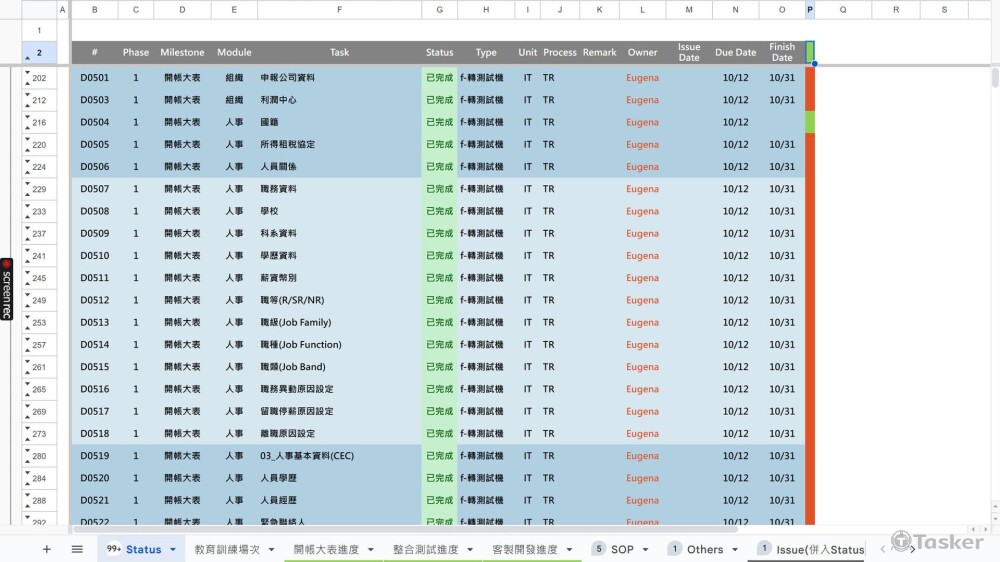Switch to the Status sheet tab
The image size is (1000, 562).
(143, 549)
